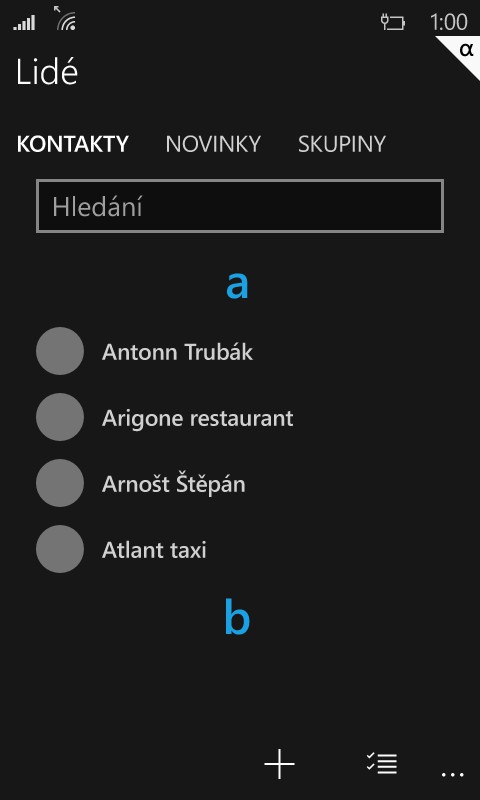This screenshot has width=480, height=800.
Task: Switch to the NOVINKY tab
Action: tap(213, 144)
